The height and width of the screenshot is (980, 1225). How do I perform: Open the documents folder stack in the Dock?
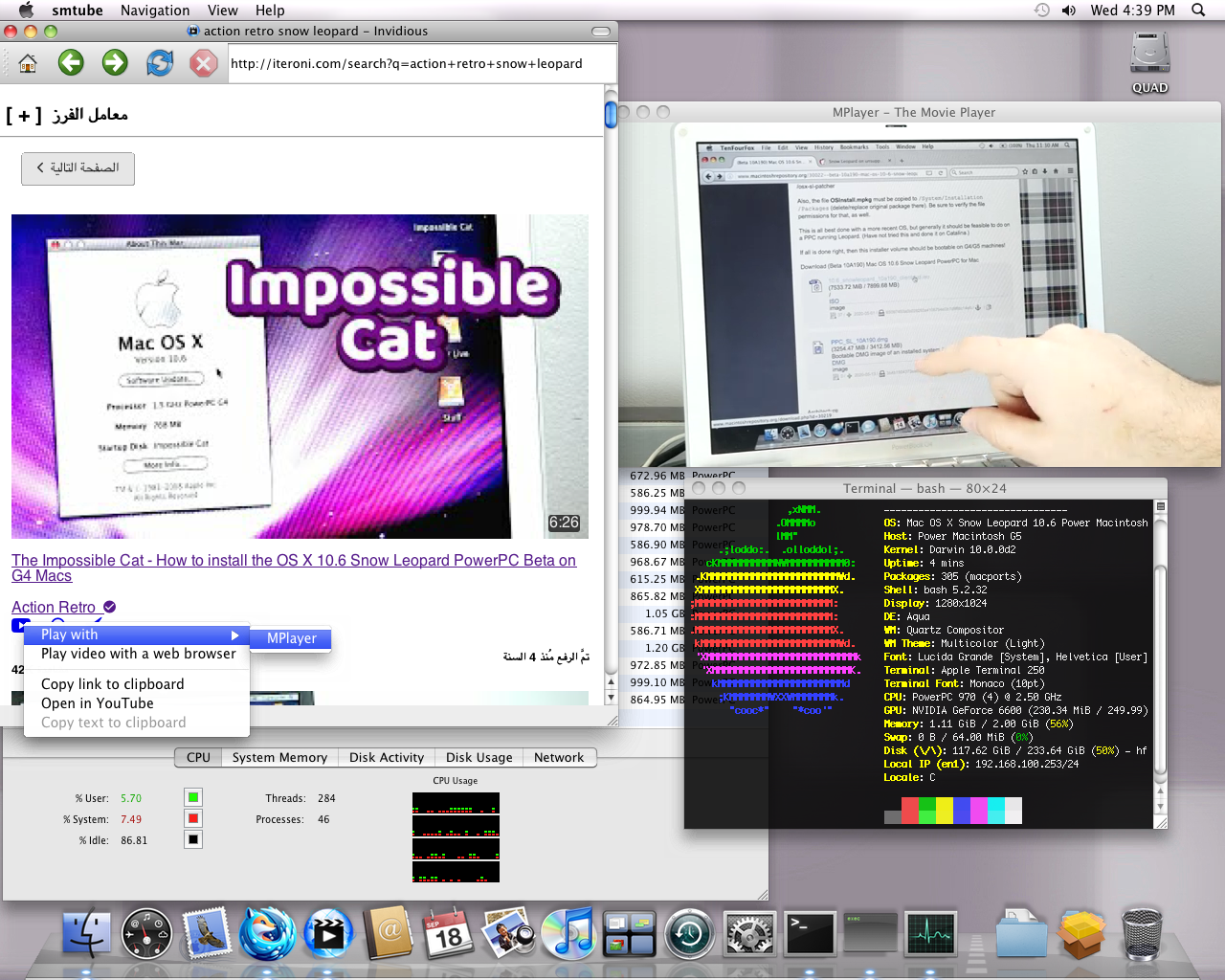tap(1021, 934)
